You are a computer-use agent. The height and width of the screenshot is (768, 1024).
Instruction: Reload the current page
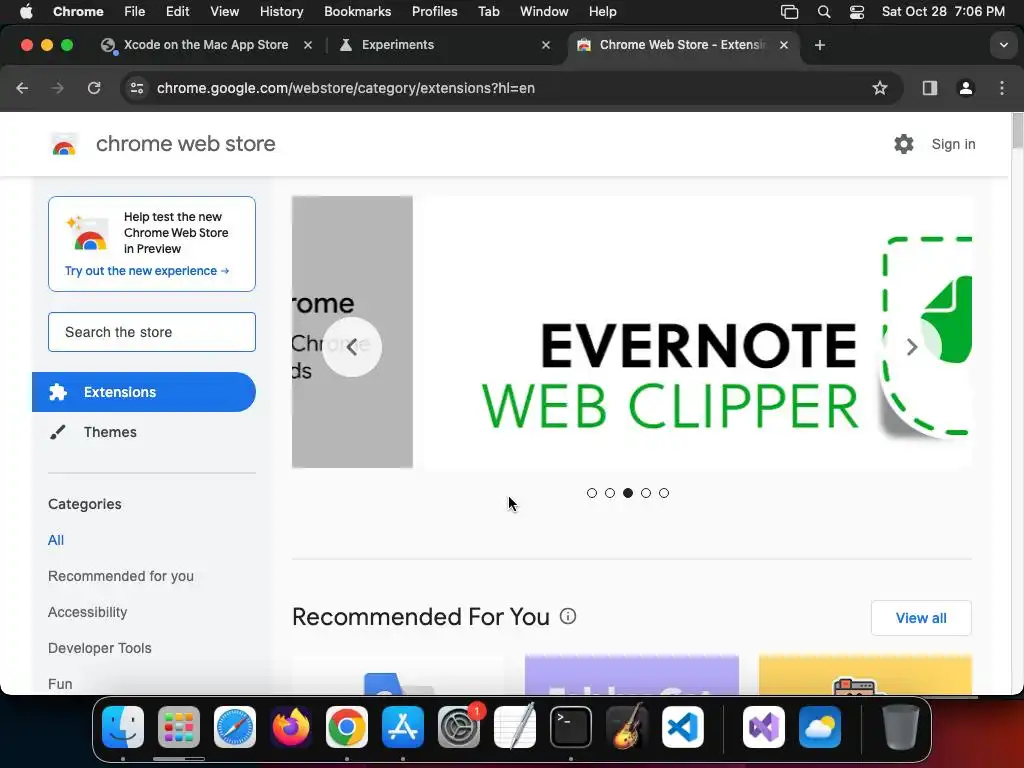pos(94,88)
